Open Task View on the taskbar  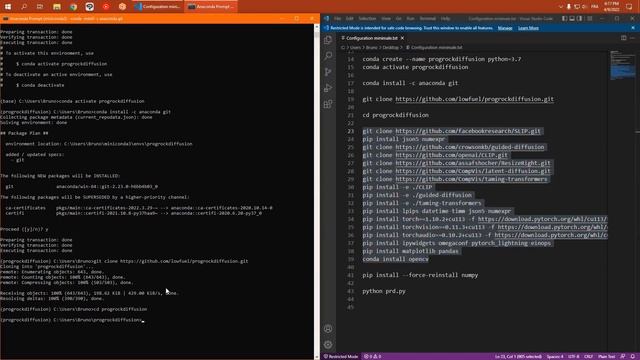click(x=40, y=7)
